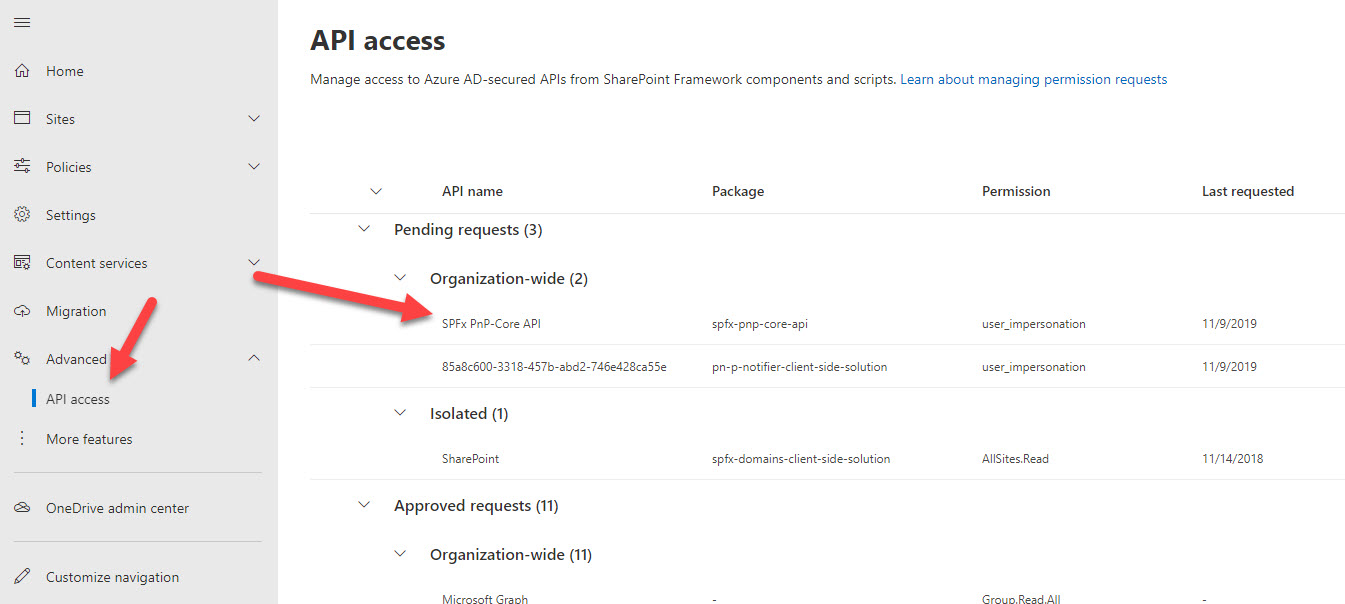Select API access in the sidebar

(x=78, y=399)
